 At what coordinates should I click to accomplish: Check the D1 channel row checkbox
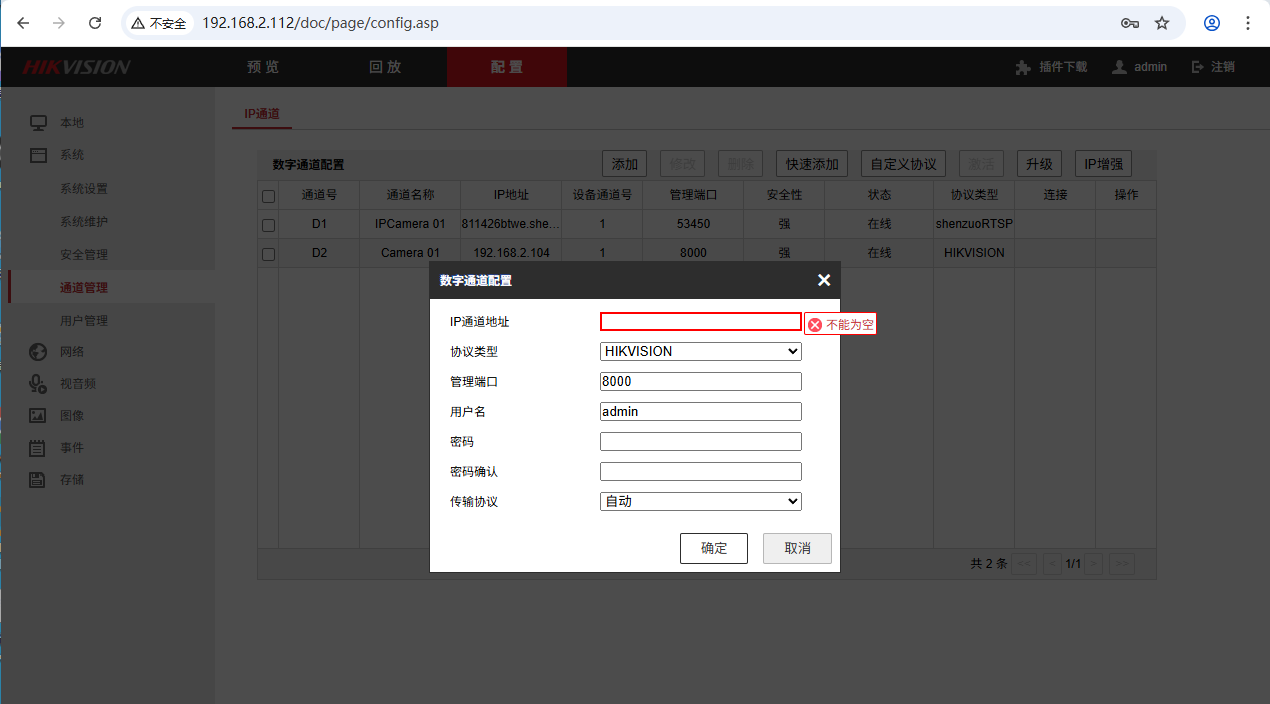pyautogui.click(x=268, y=225)
